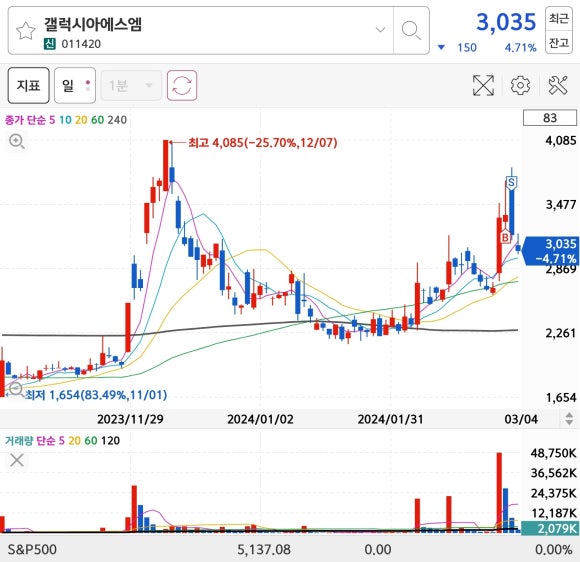Image resolution: width=580 pixels, height=562 pixels.
Task: Click the 48,750K volume axis label
Action: click(x=553, y=453)
